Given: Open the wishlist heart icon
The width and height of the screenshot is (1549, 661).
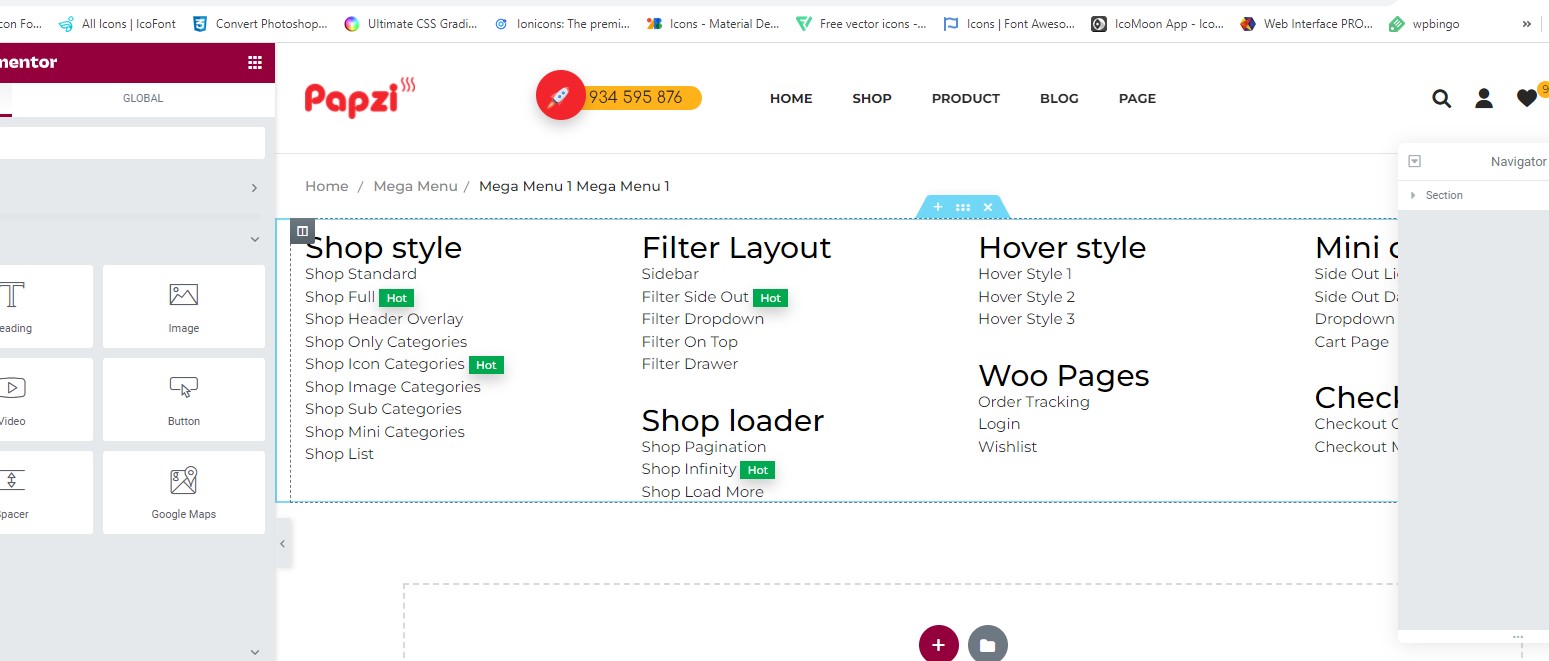Looking at the screenshot, I should click(x=1526, y=98).
